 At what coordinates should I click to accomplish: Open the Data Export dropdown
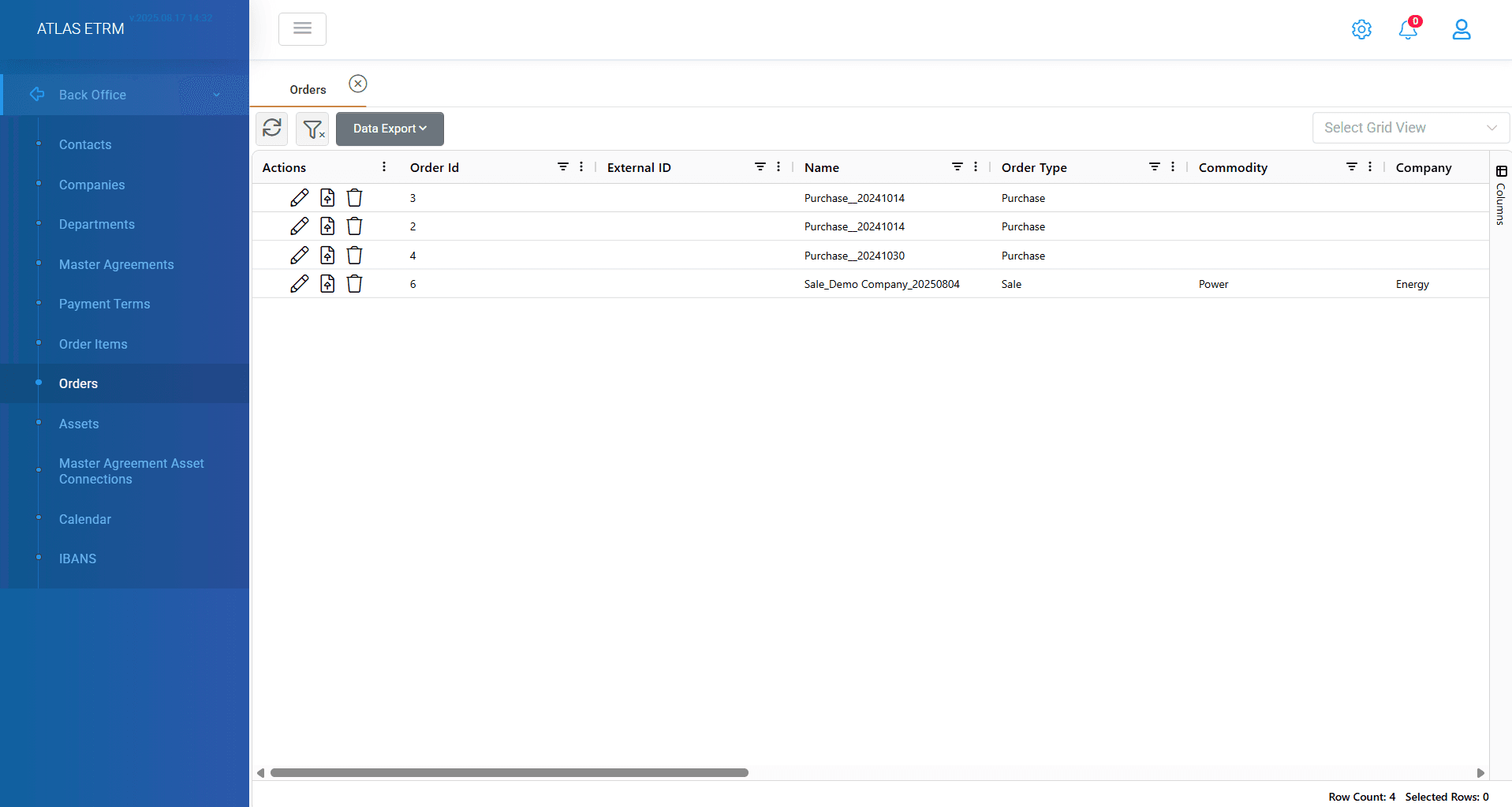click(390, 129)
